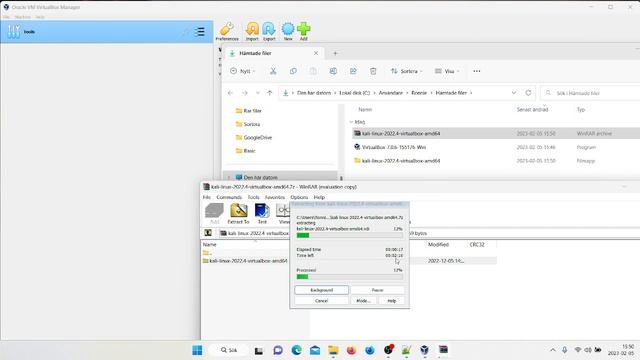Create a New virtual machine in VirtualBox

288,31
